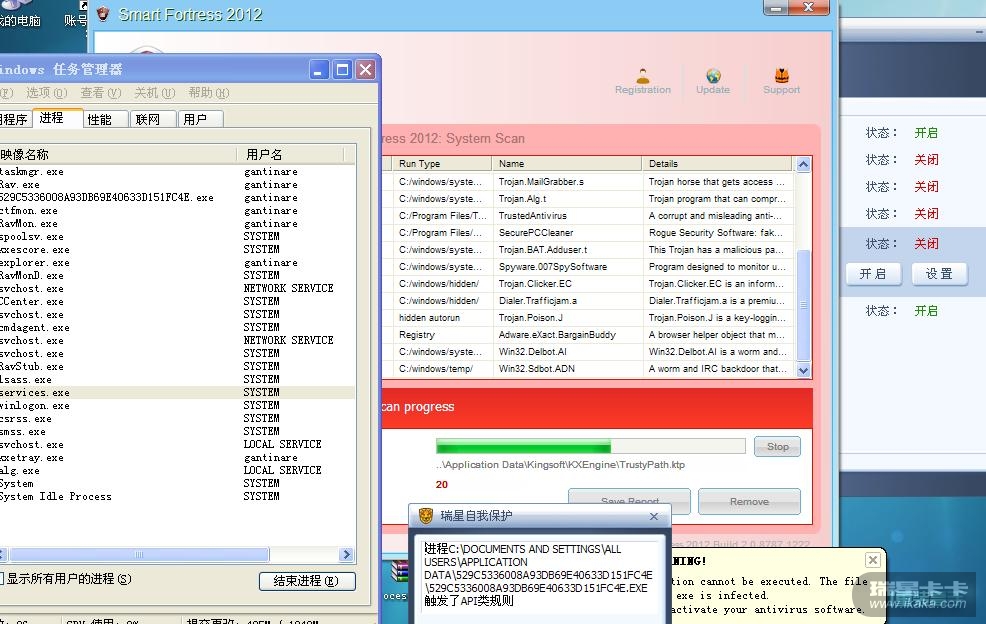Sort scan results by Details column
The height and width of the screenshot is (624, 986).
click(717, 164)
